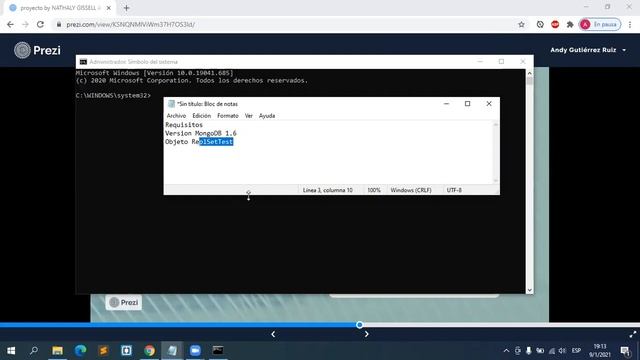Minimize the Bloc de notas window
The height and width of the screenshot is (360, 640).
447,104
